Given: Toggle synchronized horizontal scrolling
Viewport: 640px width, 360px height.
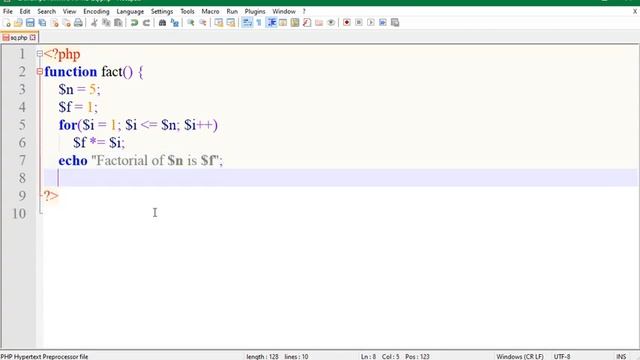Looking at the screenshot, I should point(231,23).
